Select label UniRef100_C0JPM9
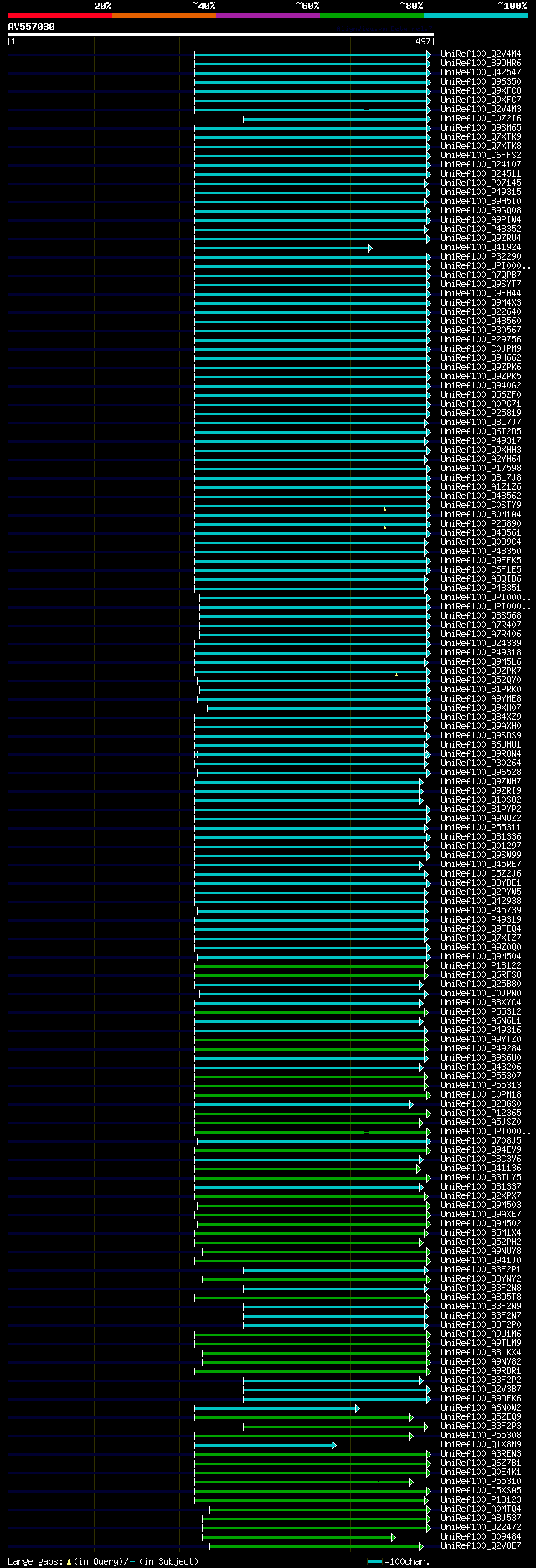Viewport: 536px width, 1568px height. click(x=481, y=348)
